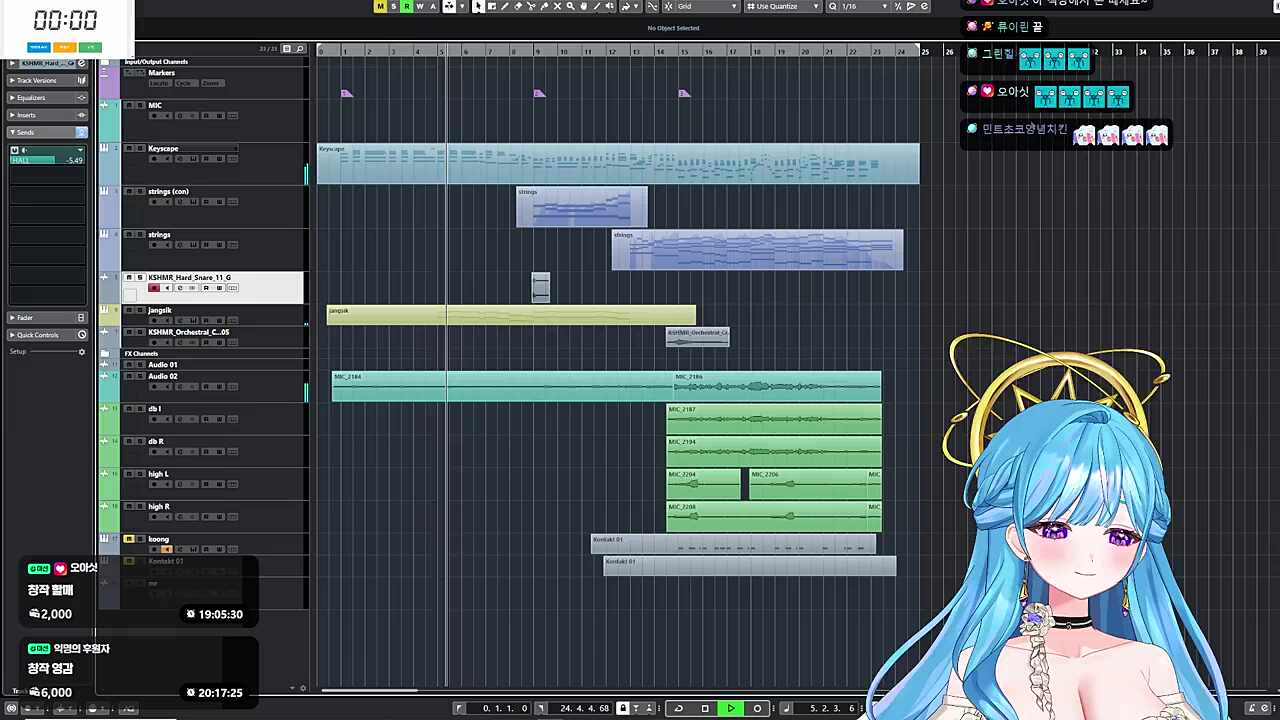Image resolution: width=1280 pixels, height=720 pixels.
Task: Click the Stop button in transport
Action: [705, 708]
